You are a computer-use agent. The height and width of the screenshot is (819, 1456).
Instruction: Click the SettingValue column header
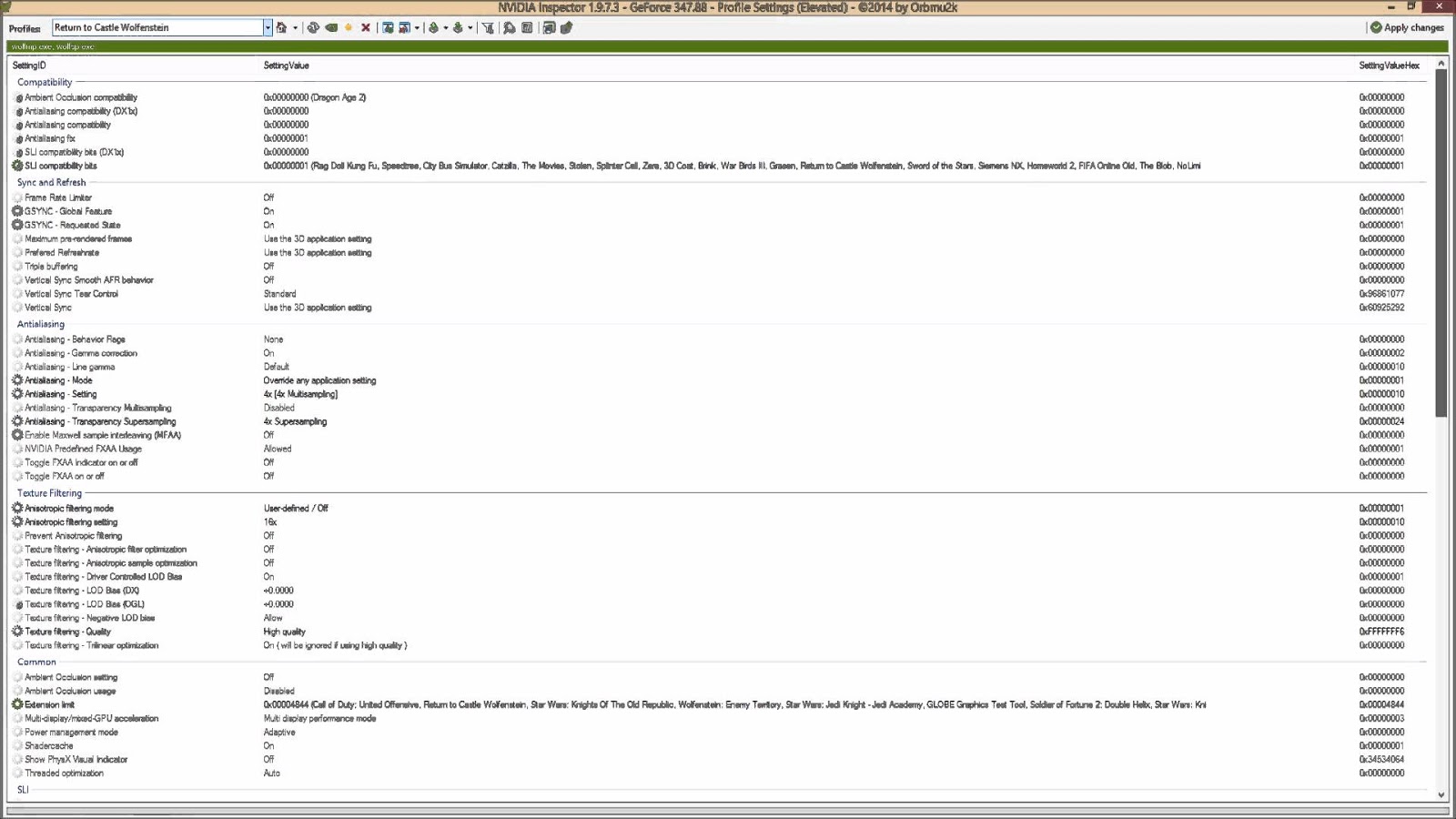tap(287, 66)
